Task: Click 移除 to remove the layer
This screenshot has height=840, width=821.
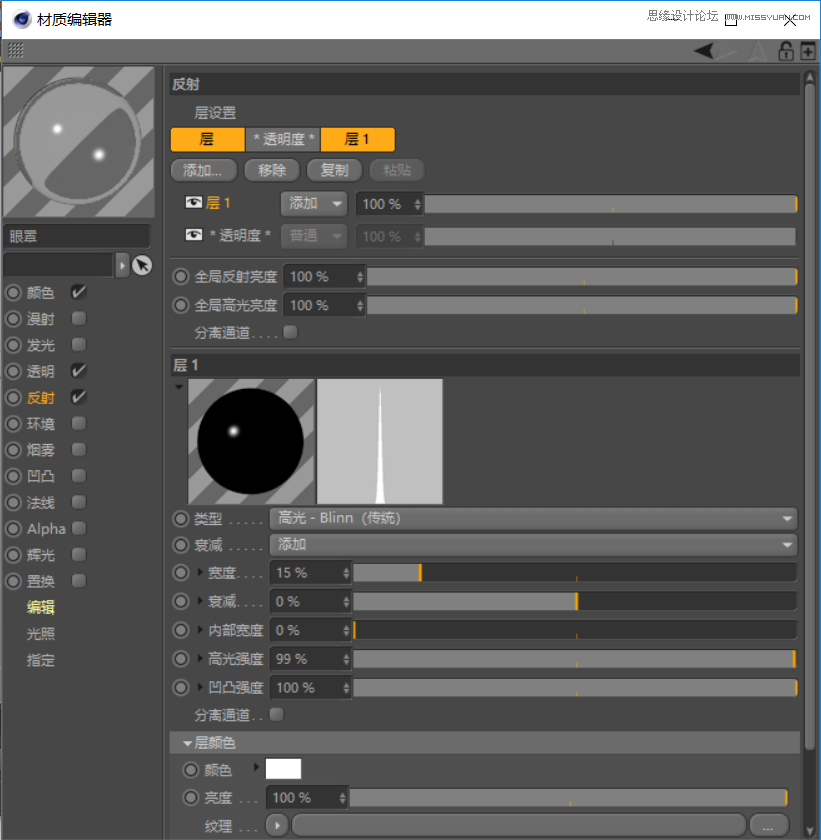Action: 271,170
